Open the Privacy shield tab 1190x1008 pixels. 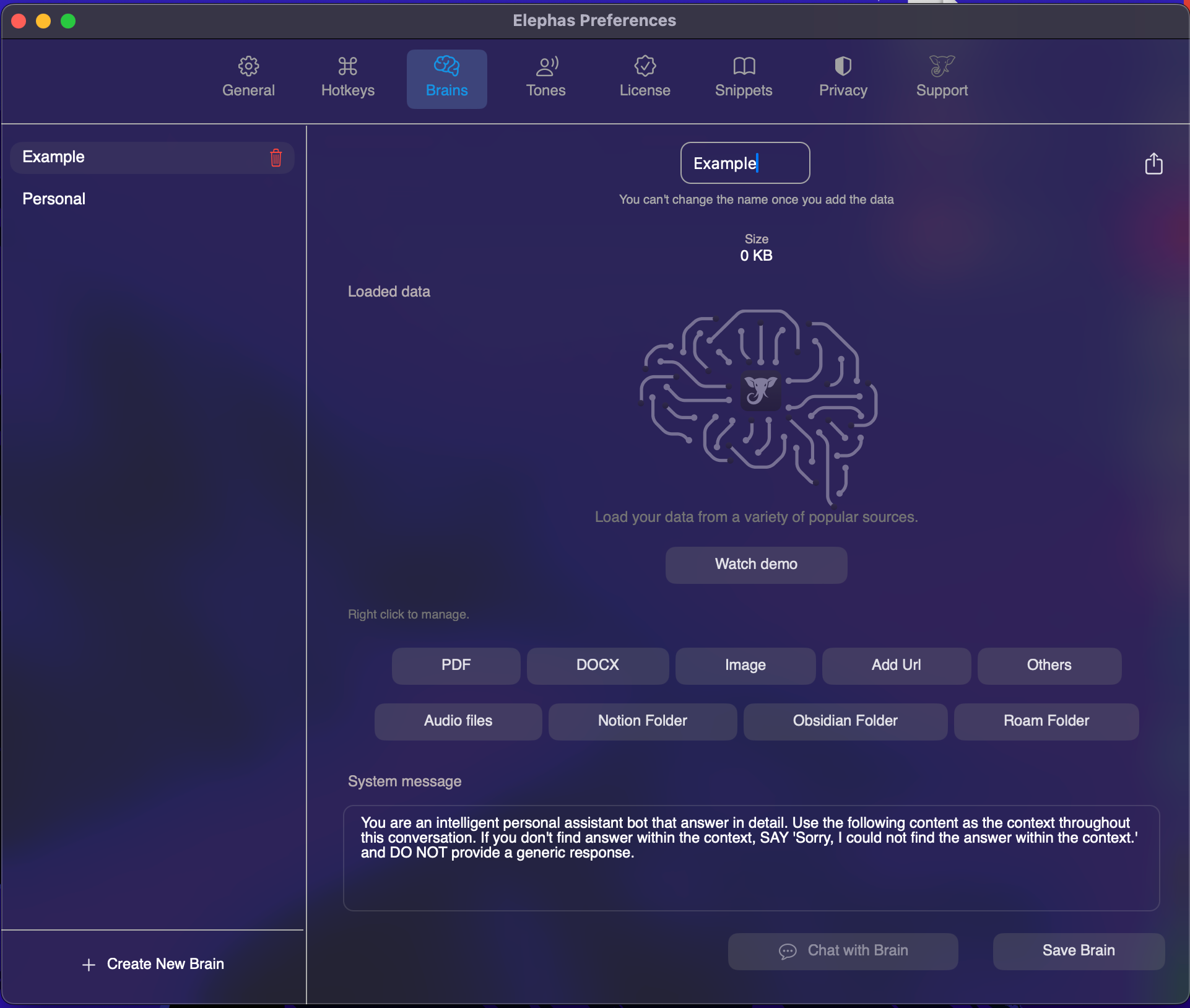click(x=843, y=78)
